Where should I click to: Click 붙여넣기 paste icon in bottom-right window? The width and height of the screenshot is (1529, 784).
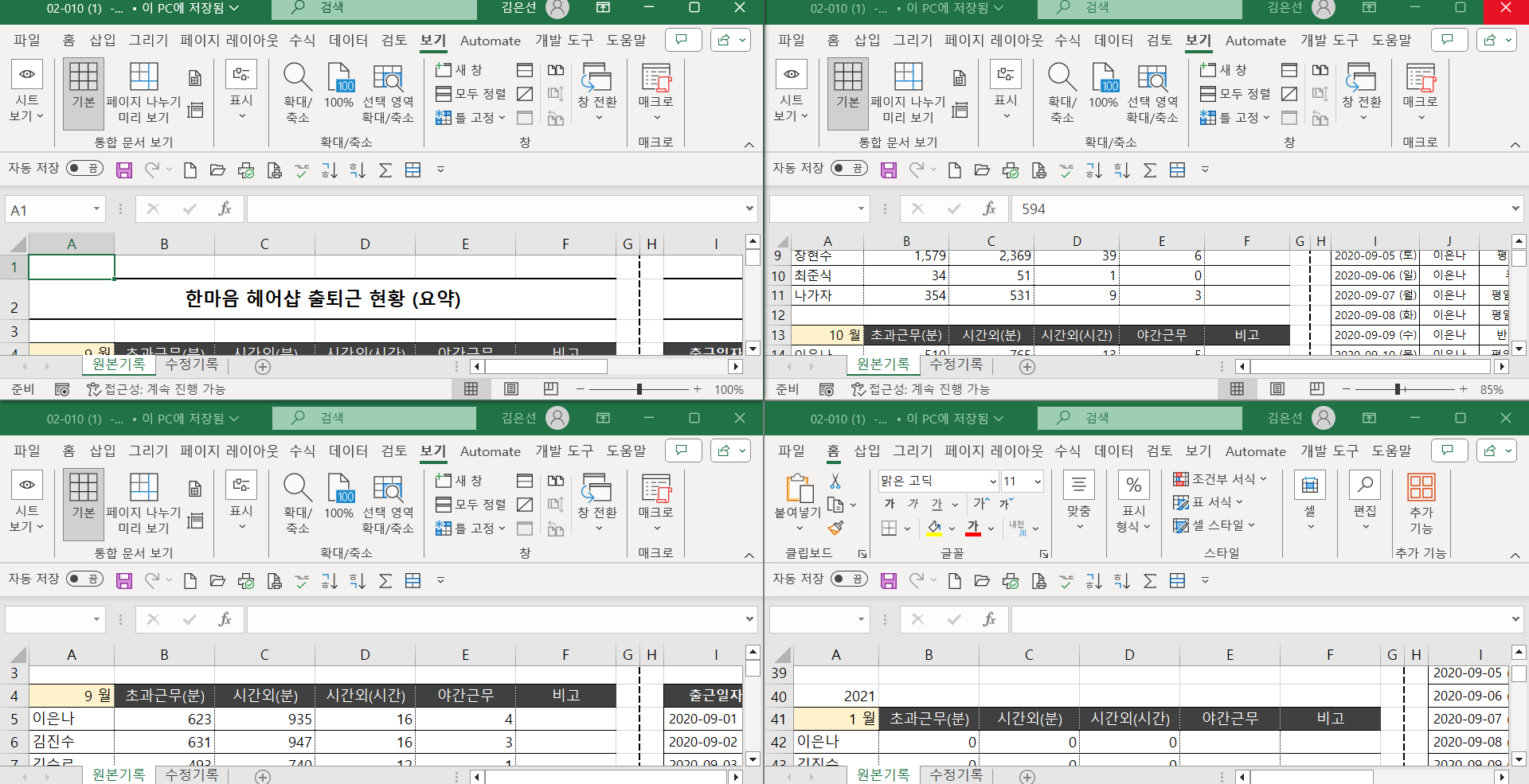[799, 488]
